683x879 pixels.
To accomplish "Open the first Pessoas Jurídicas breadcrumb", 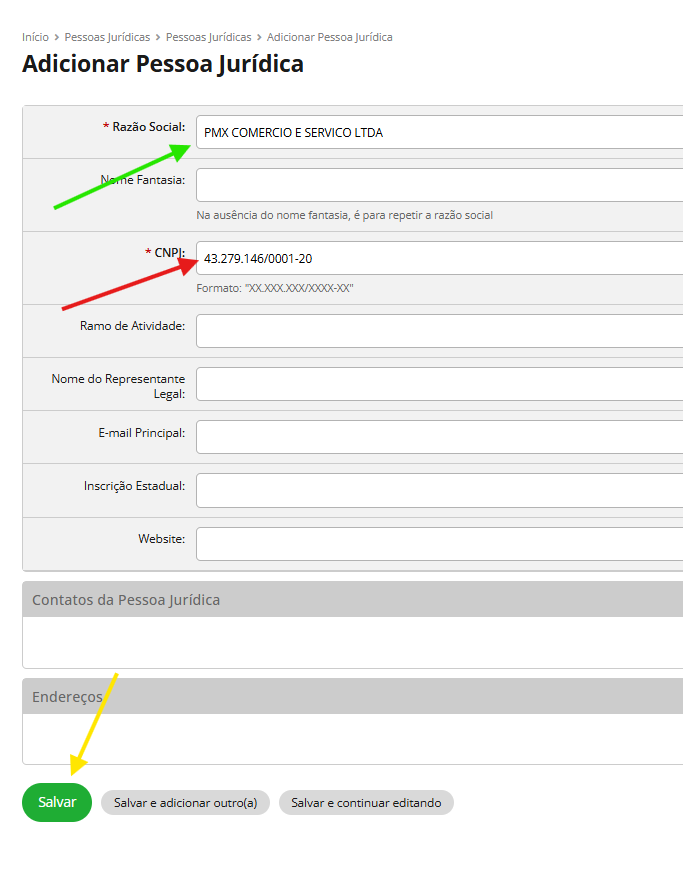I will 100,37.
